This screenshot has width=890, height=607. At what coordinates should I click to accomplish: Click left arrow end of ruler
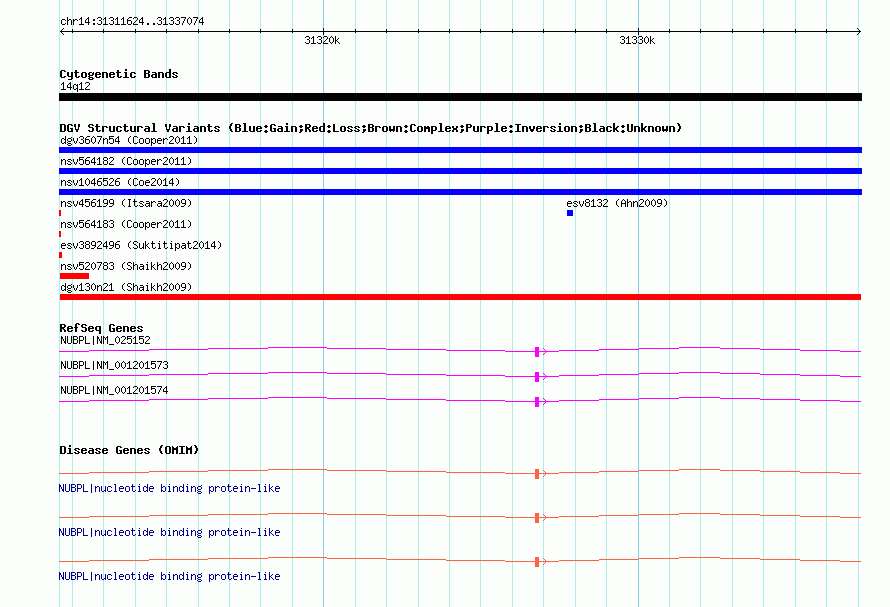click(x=62, y=31)
